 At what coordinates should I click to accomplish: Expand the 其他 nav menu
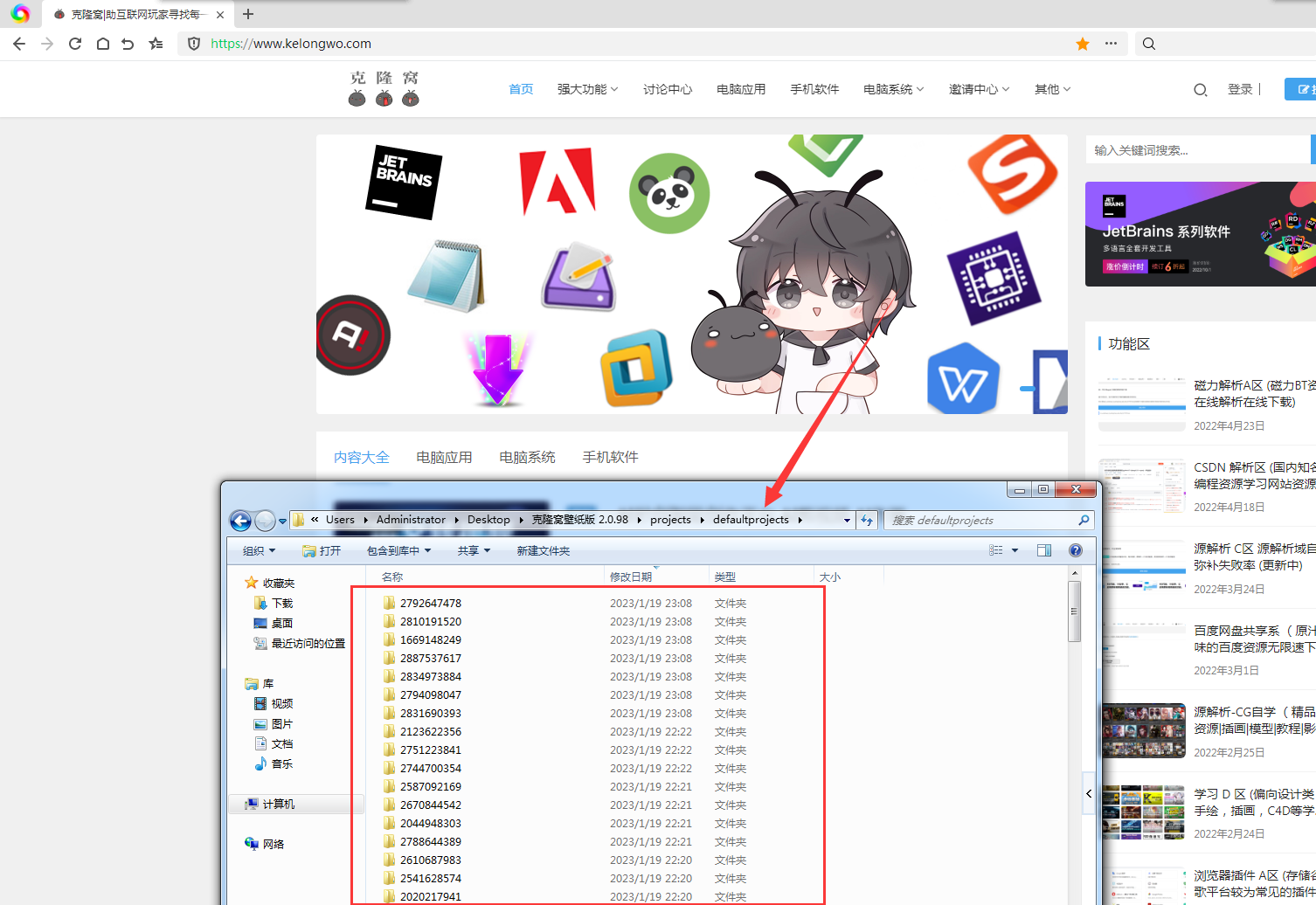click(1052, 89)
